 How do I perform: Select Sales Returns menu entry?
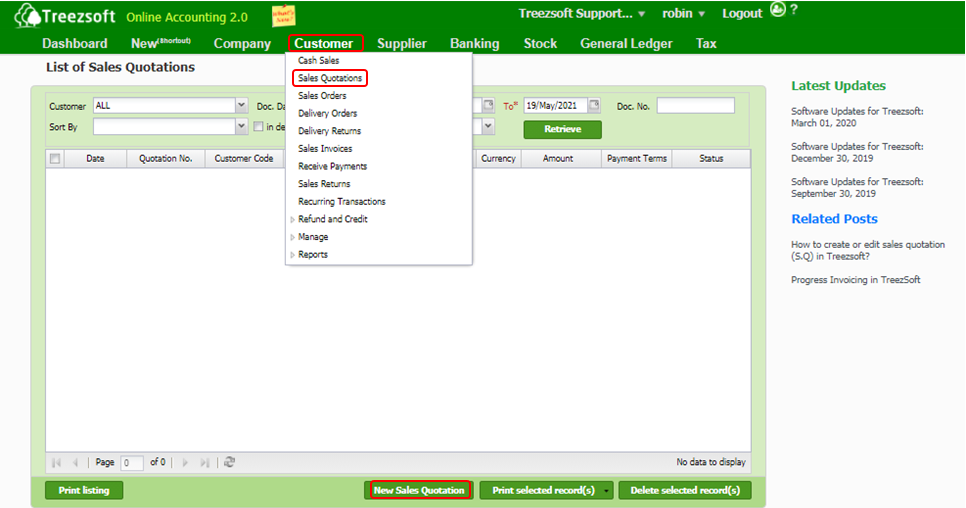[324, 184]
